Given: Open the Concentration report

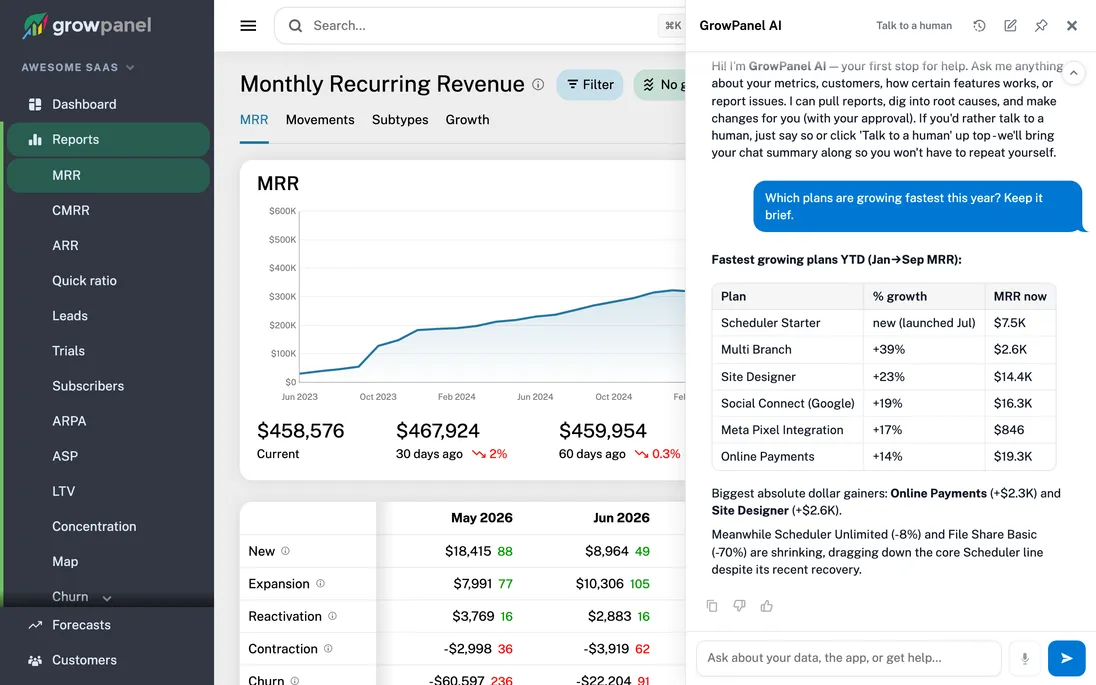Looking at the screenshot, I should tap(94, 526).
